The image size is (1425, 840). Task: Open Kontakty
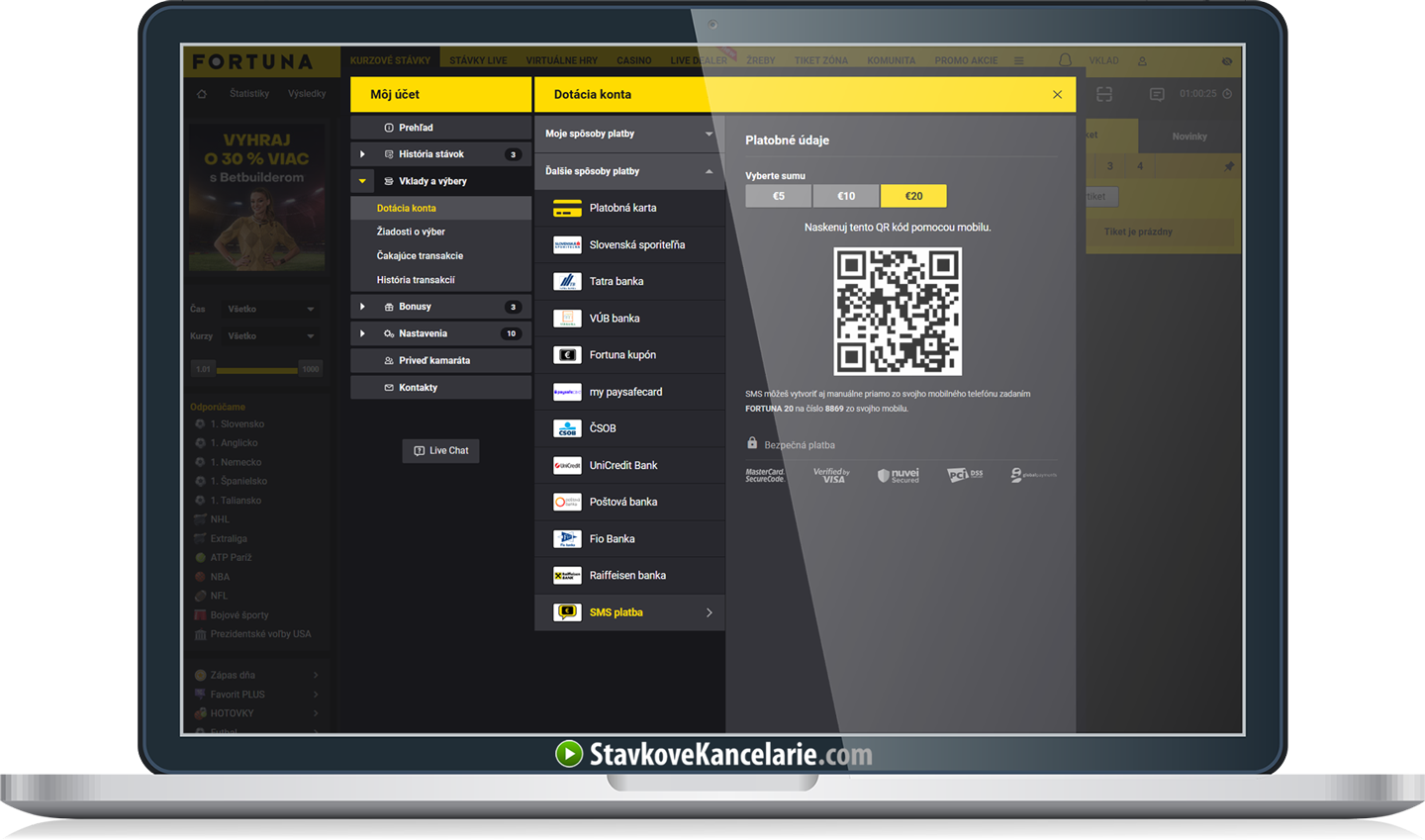441,388
